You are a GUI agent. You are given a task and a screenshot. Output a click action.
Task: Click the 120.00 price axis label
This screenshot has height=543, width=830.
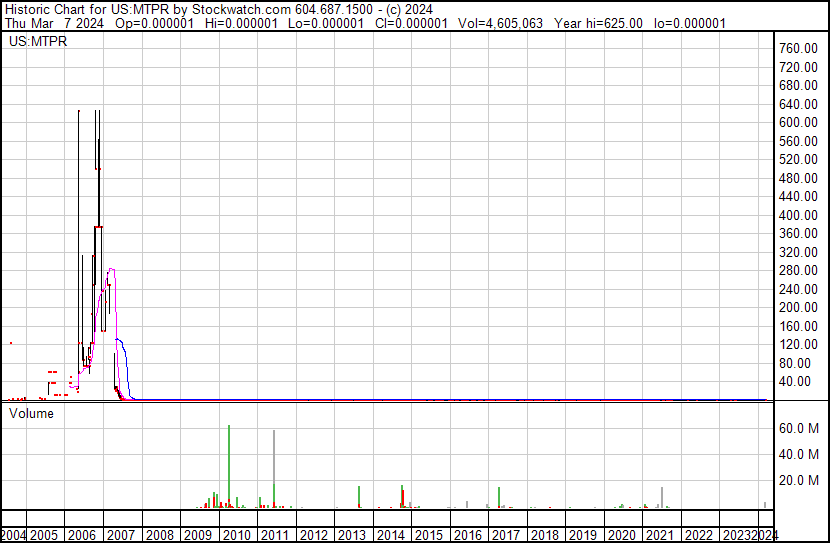798,345
